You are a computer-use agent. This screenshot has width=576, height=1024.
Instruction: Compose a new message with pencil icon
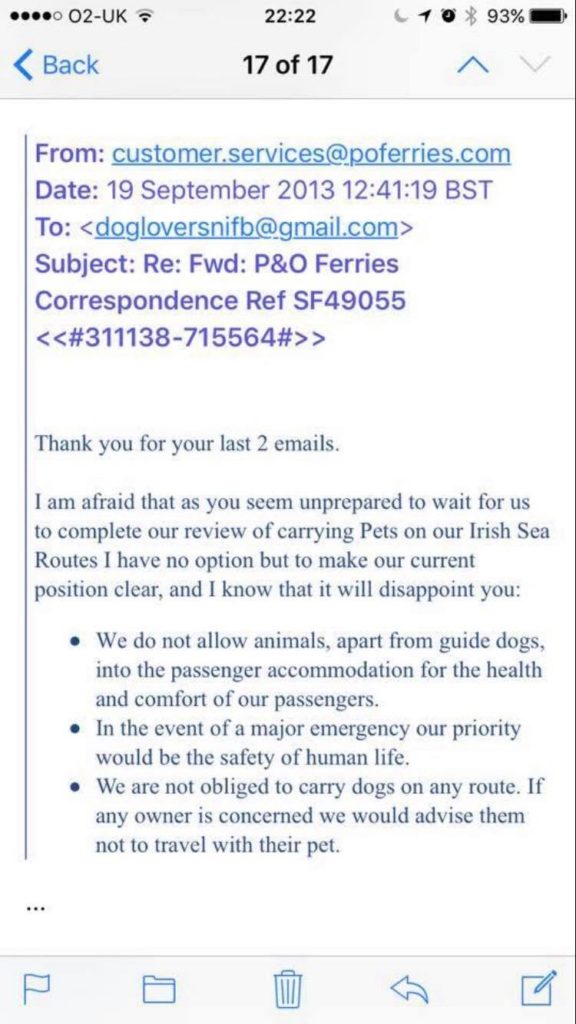pos(539,987)
